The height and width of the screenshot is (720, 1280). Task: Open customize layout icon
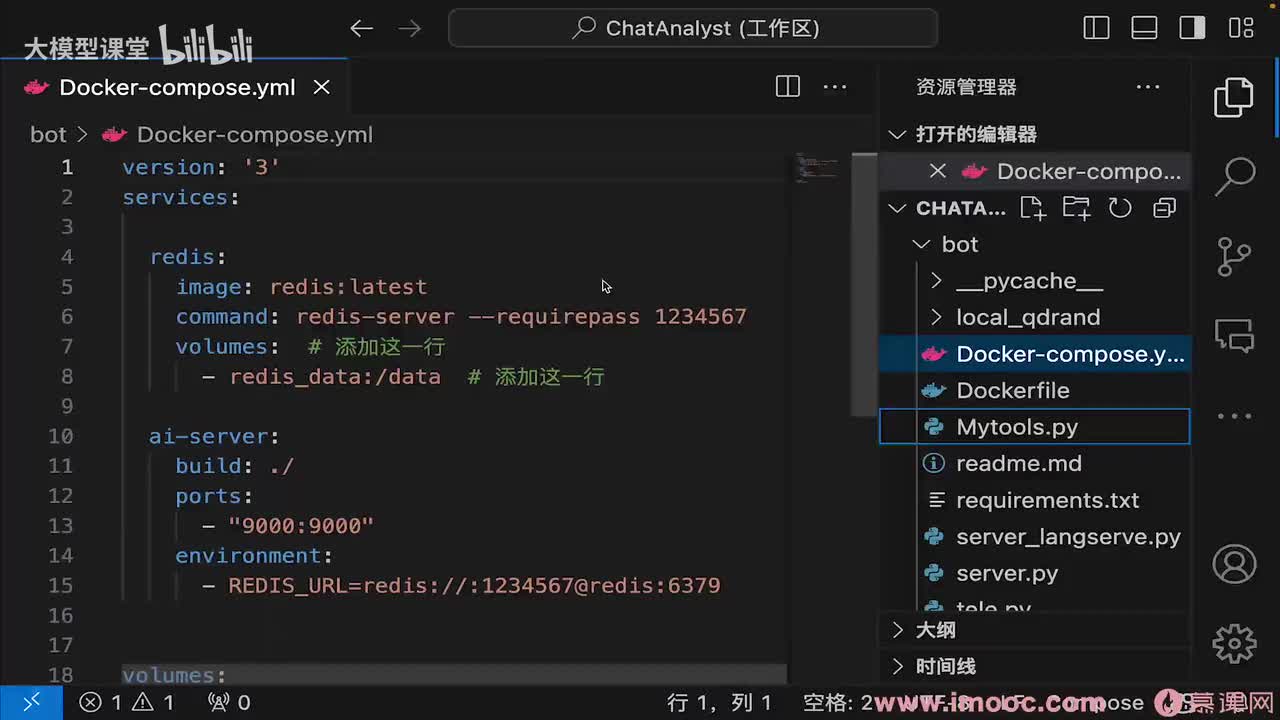(1241, 28)
